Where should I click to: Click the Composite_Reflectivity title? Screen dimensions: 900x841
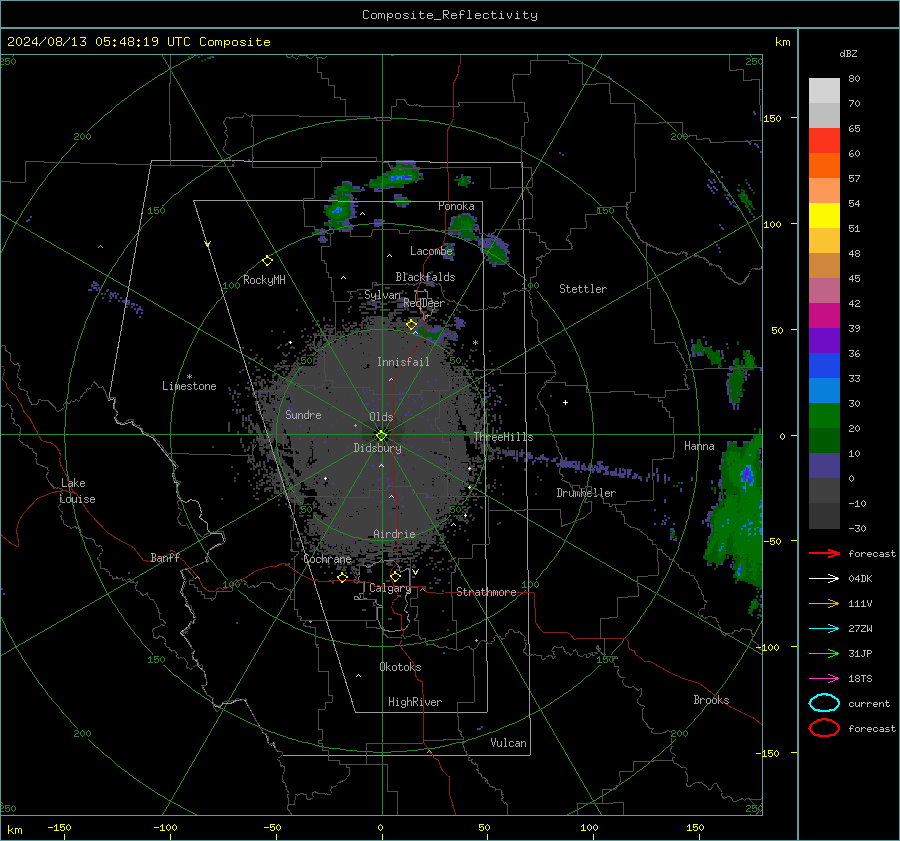(x=450, y=15)
